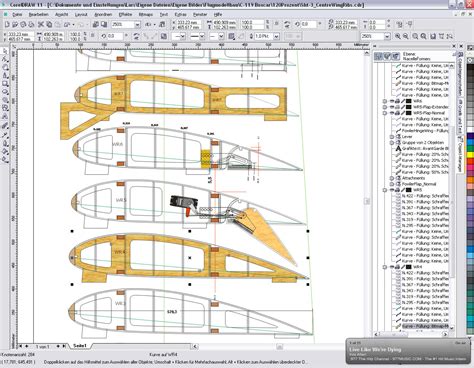This screenshot has width=474, height=368.
Task: Open the Ansicht menu
Action: tap(62, 14)
